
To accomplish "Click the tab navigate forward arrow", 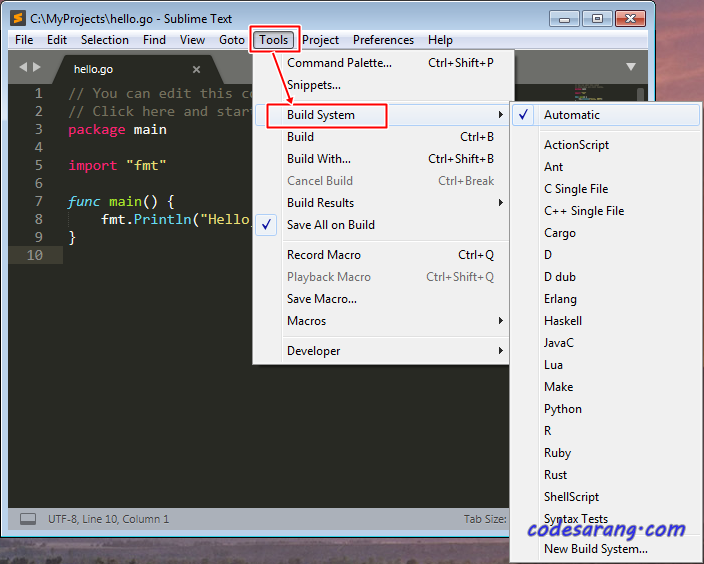I will click(x=37, y=67).
